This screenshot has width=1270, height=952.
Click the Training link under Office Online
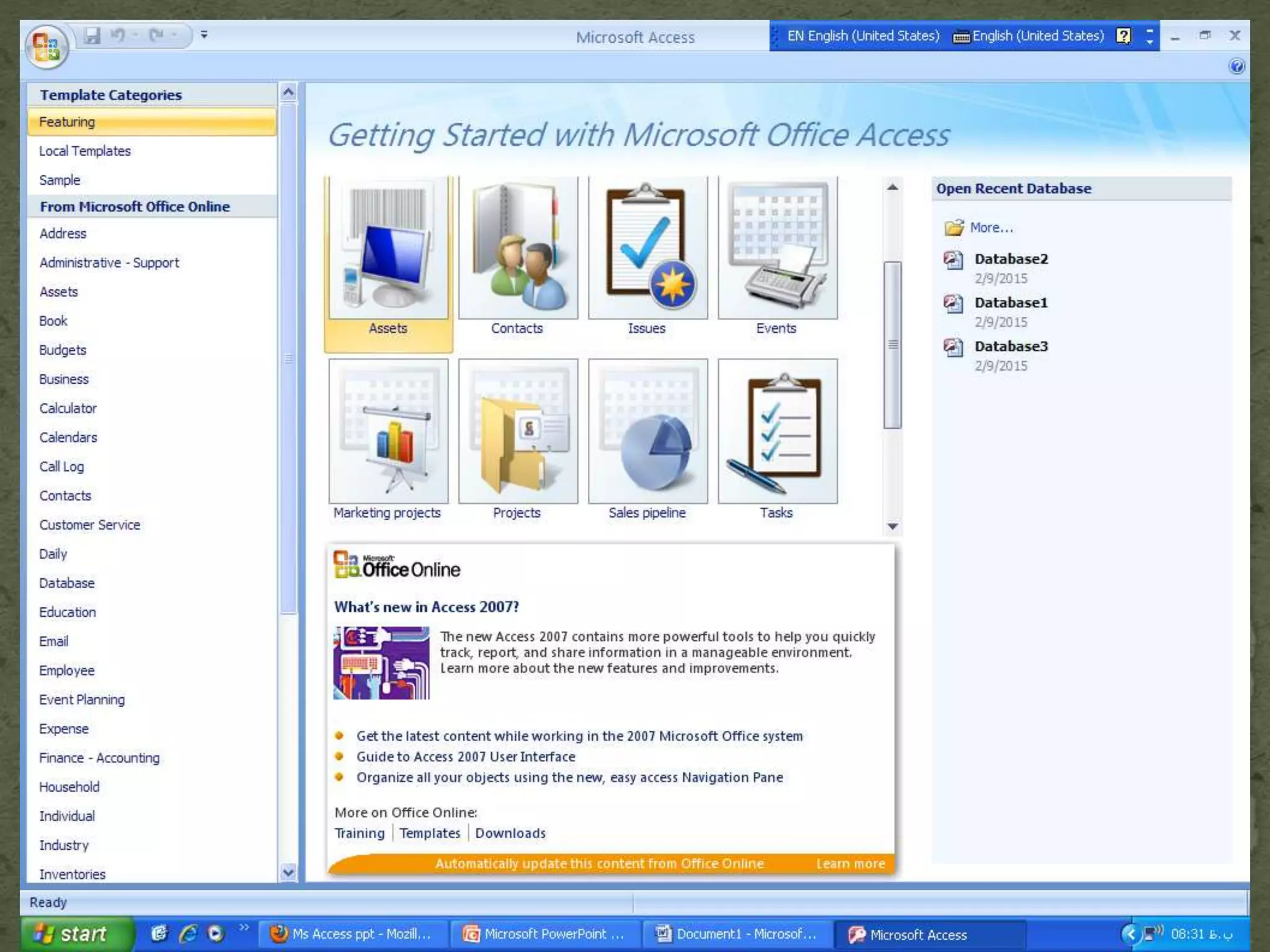(360, 833)
